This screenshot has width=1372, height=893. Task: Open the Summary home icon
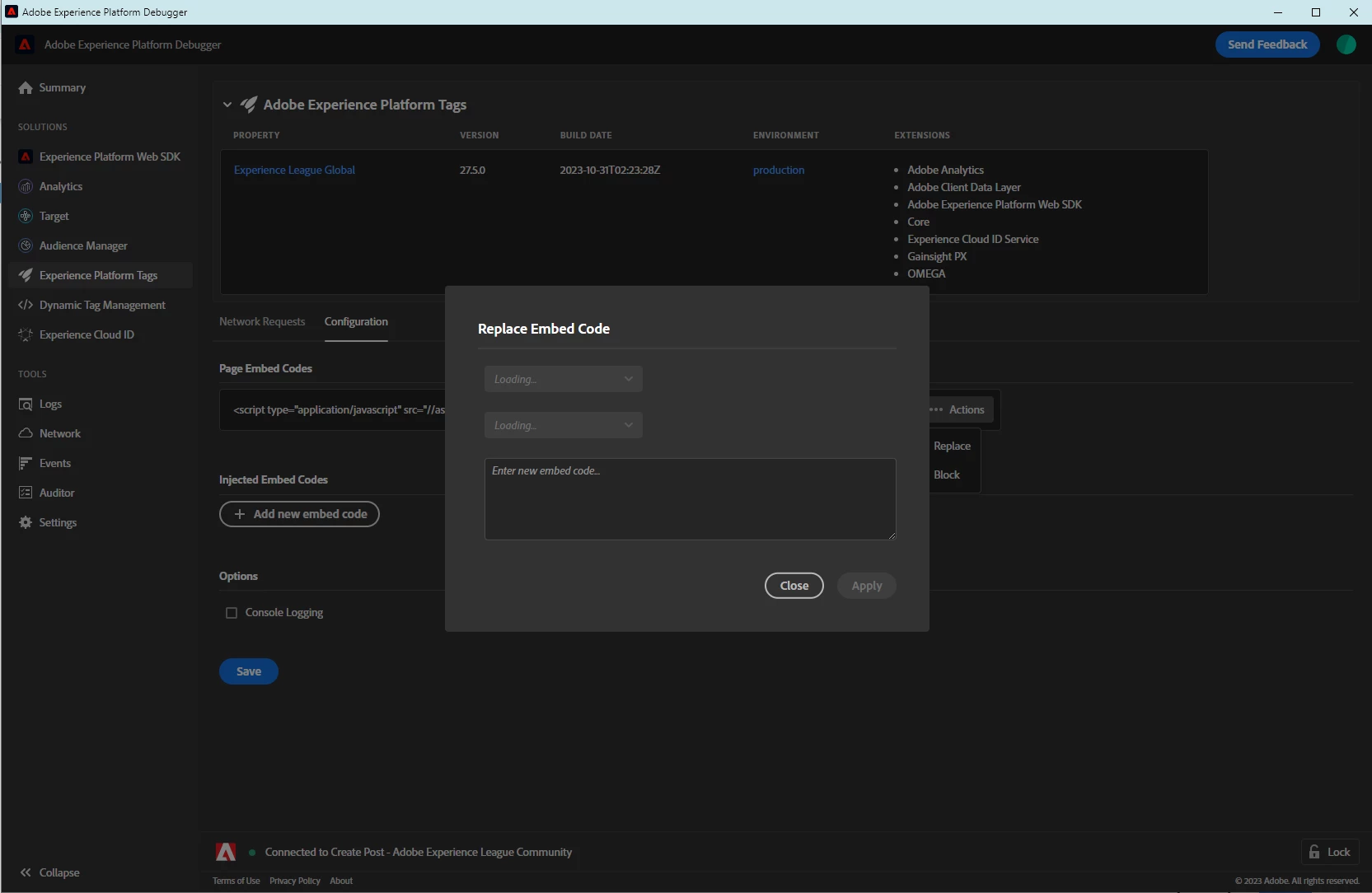coord(26,88)
